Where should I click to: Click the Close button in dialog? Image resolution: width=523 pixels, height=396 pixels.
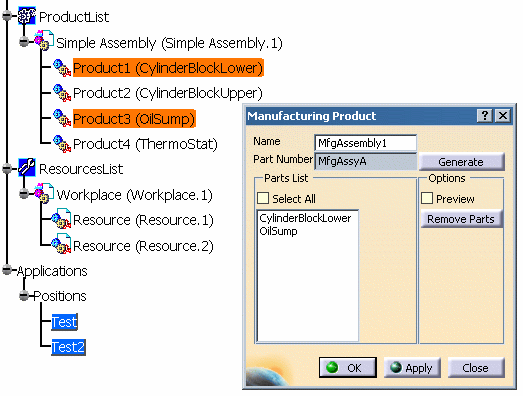476,368
